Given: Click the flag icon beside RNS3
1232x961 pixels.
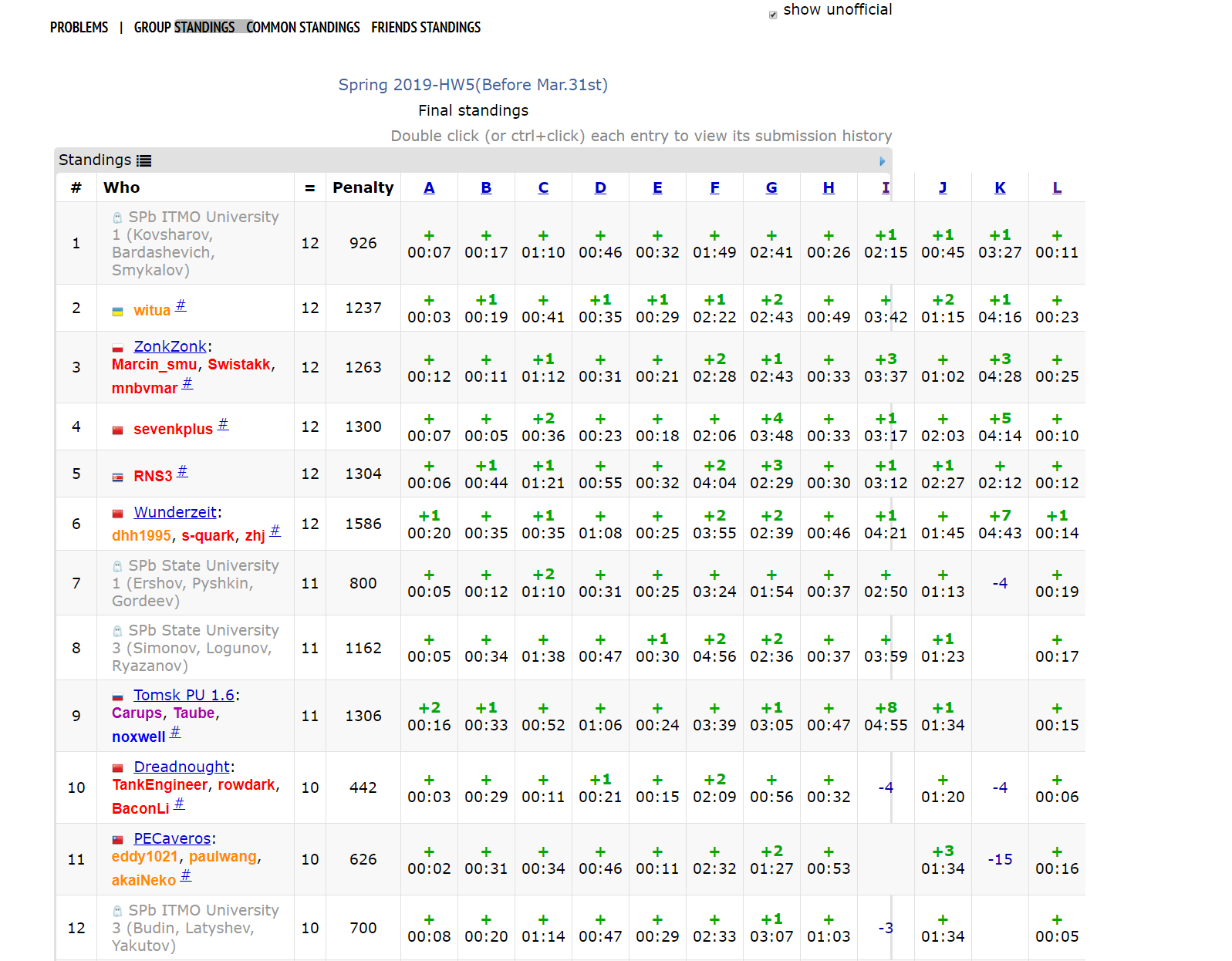Looking at the screenshot, I should tap(118, 477).
